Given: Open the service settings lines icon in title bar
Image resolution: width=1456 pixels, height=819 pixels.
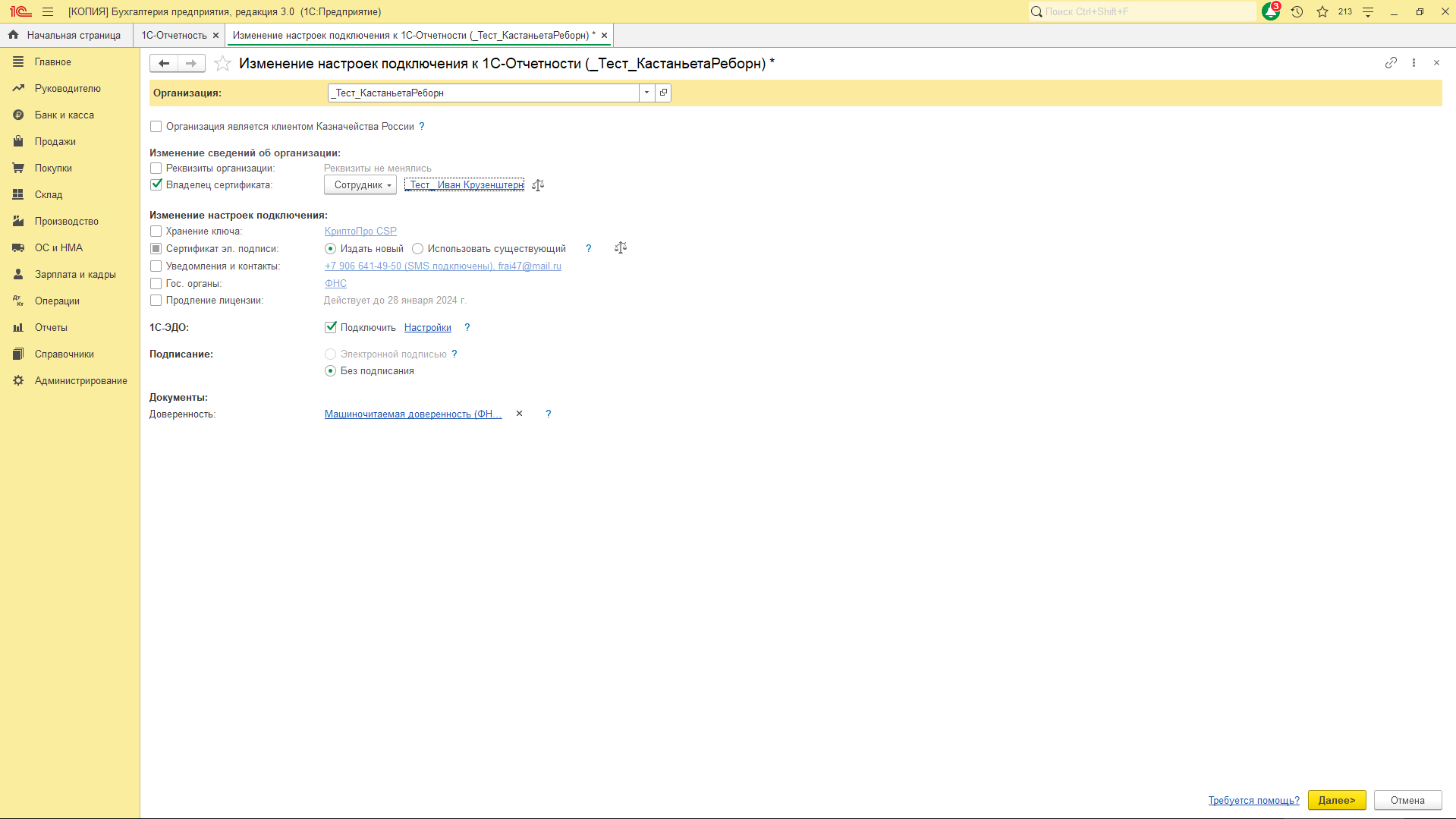Looking at the screenshot, I should [1368, 11].
